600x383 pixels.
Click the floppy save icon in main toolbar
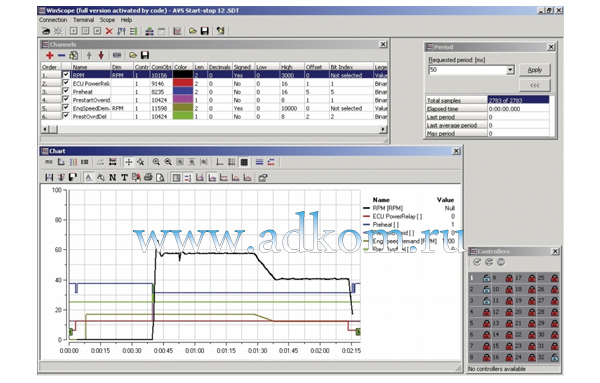point(205,31)
